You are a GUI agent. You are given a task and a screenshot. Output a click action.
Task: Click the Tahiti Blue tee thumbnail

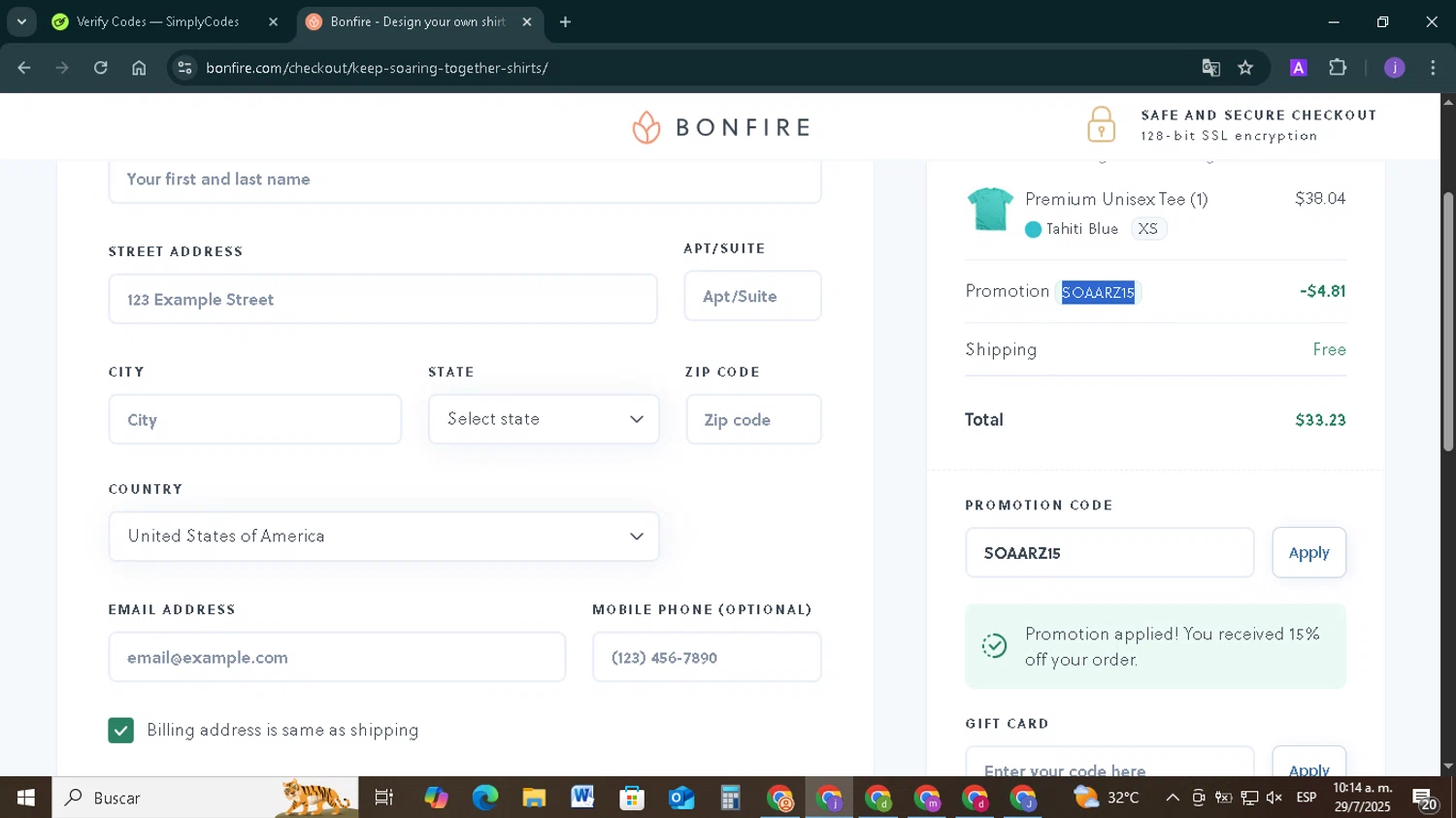pyautogui.click(x=990, y=209)
